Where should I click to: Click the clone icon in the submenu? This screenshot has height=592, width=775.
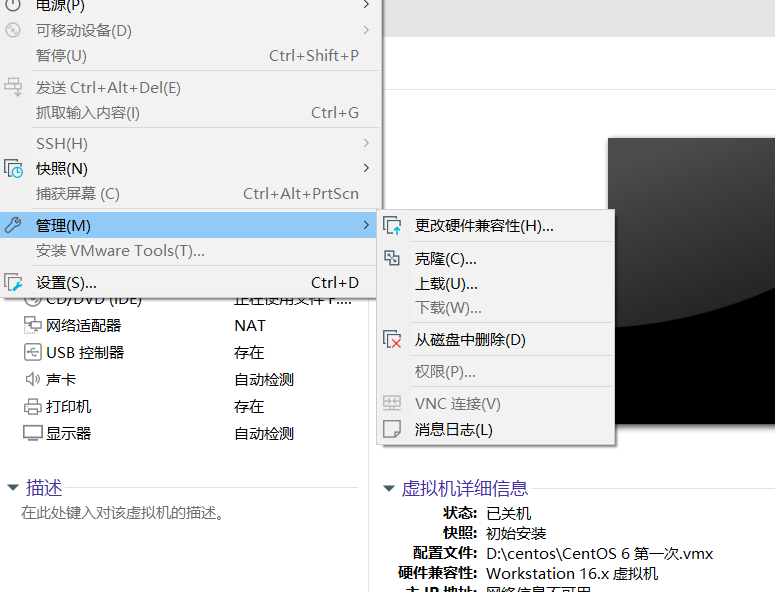[392, 258]
